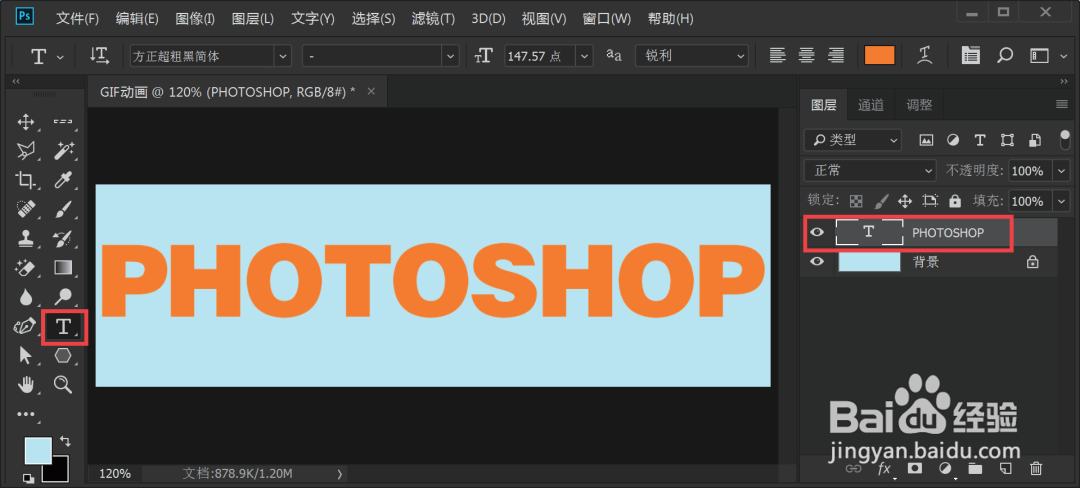The width and height of the screenshot is (1080, 488).
Task: Filter for adjustment layers
Action: 953,140
